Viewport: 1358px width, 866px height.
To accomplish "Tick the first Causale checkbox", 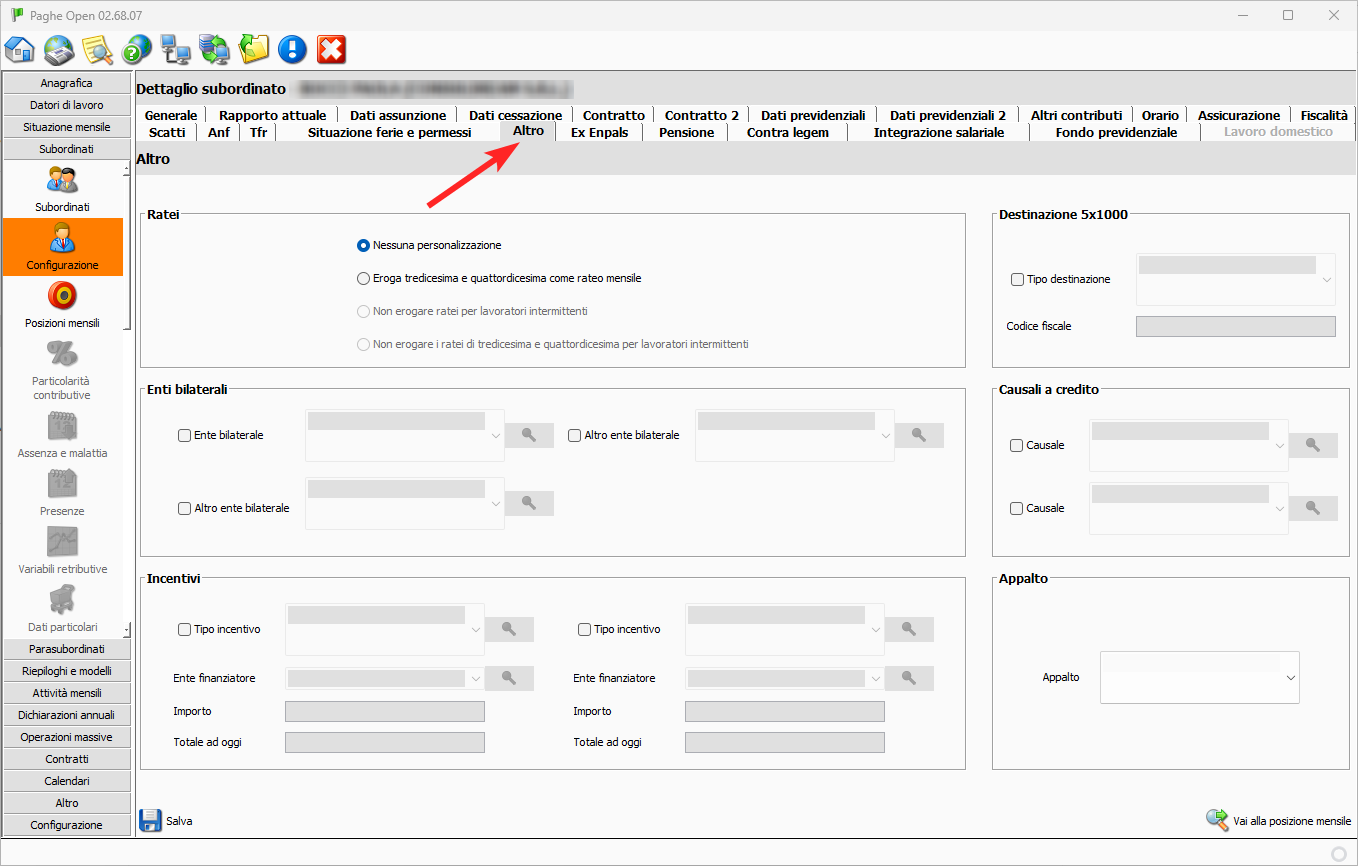I will tap(1017, 446).
